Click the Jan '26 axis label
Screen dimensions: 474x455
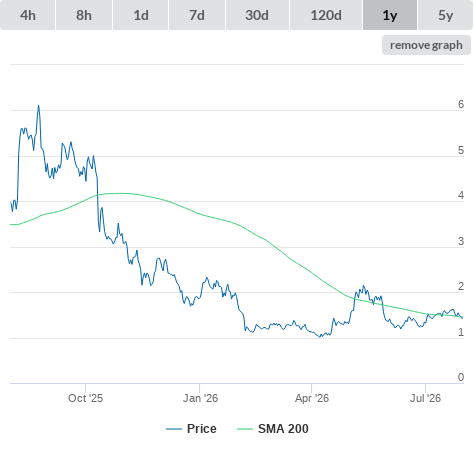coord(200,398)
